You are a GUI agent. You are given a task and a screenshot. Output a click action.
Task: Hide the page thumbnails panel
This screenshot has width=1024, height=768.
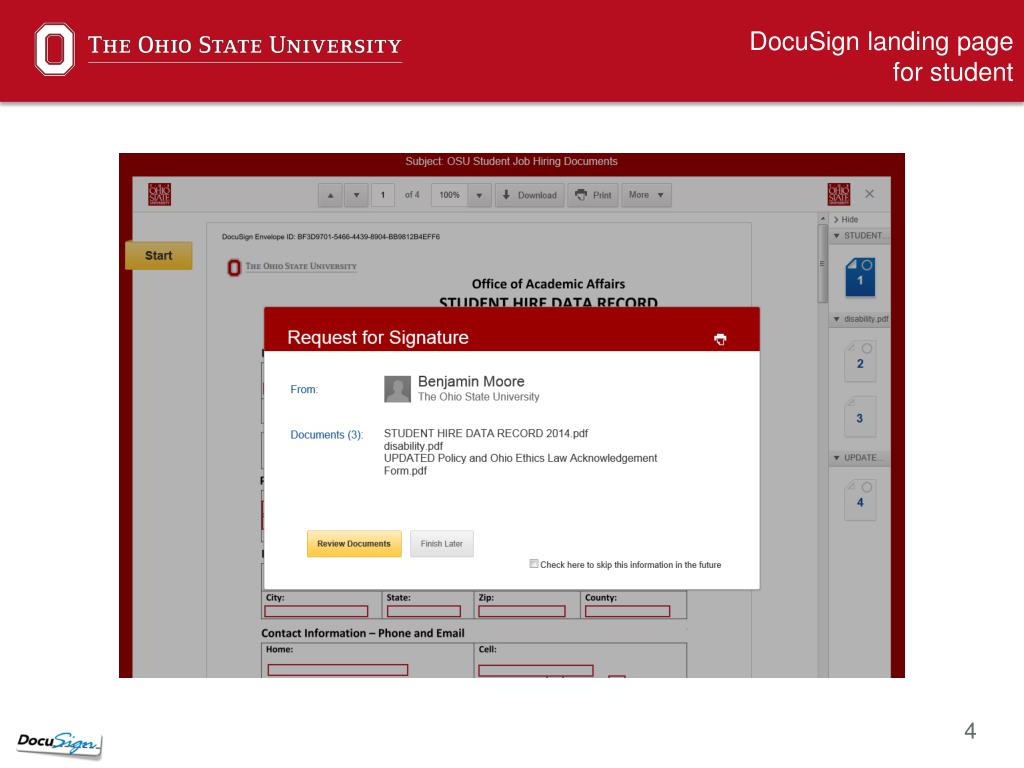tap(846, 219)
